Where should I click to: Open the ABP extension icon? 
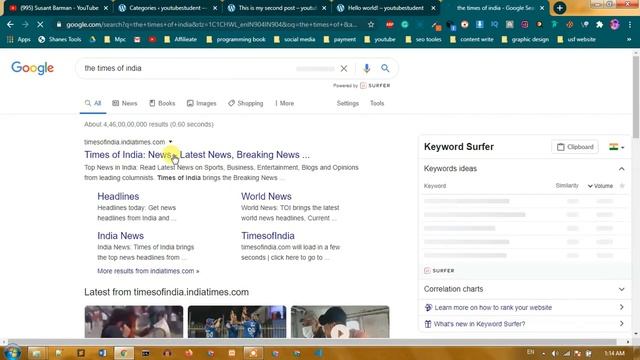(390, 24)
